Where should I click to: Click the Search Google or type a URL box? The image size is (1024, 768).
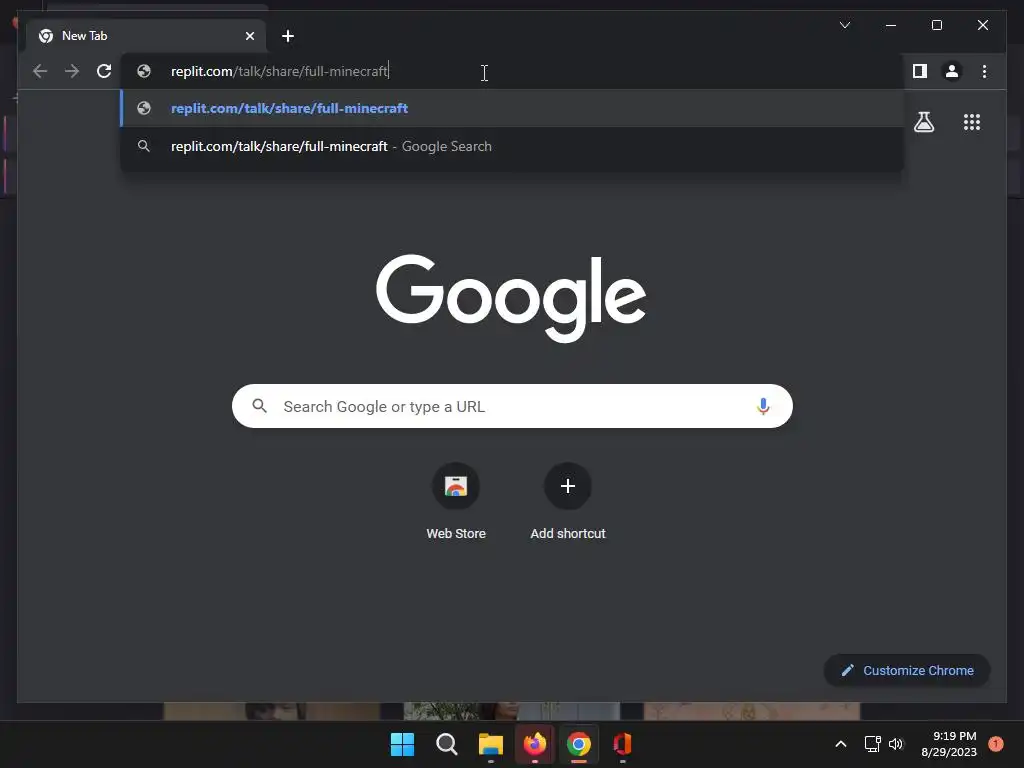click(512, 406)
